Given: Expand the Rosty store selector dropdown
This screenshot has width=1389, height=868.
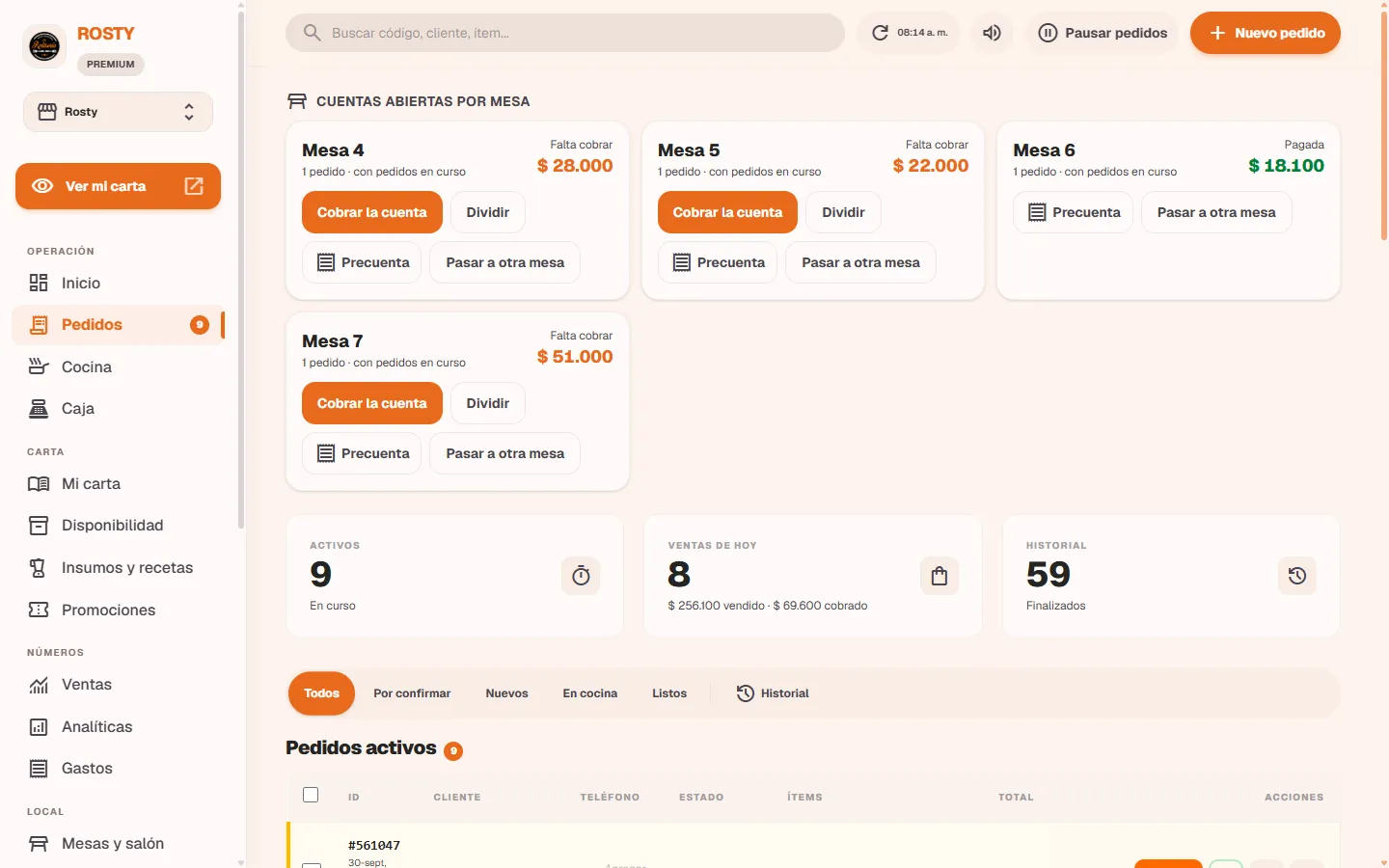Looking at the screenshot, I should pyautogui.click(x=118, y=112).
